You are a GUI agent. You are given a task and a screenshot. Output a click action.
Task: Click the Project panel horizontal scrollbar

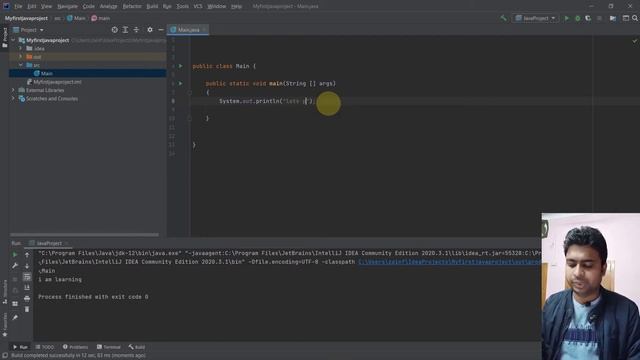point(84,235)
